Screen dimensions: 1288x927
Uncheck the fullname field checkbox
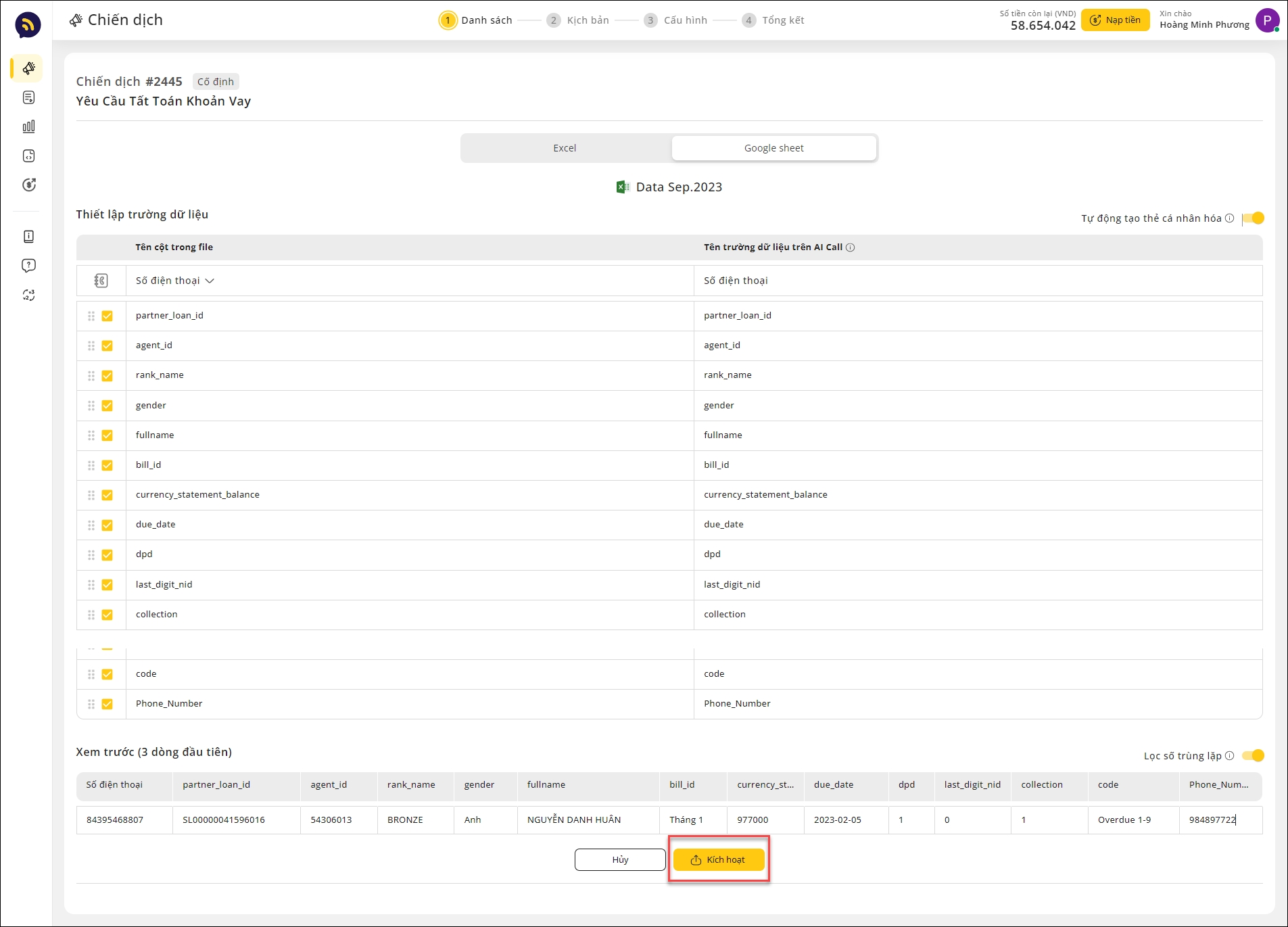[x=107, y=435]
